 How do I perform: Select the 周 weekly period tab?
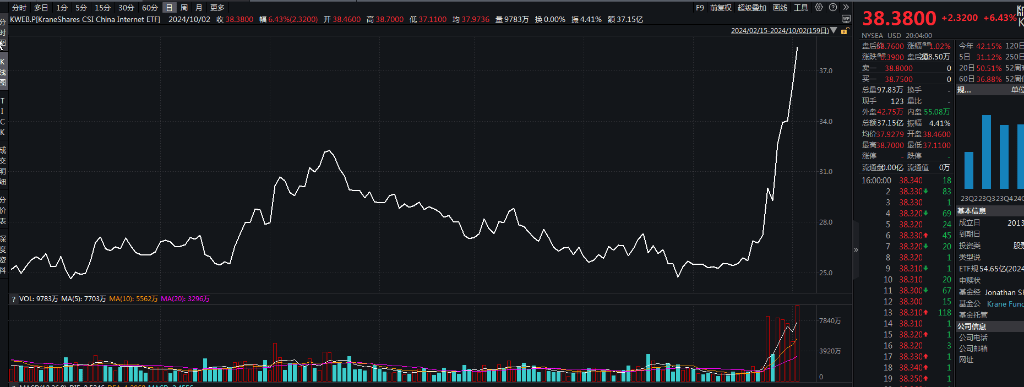[184, 8]
